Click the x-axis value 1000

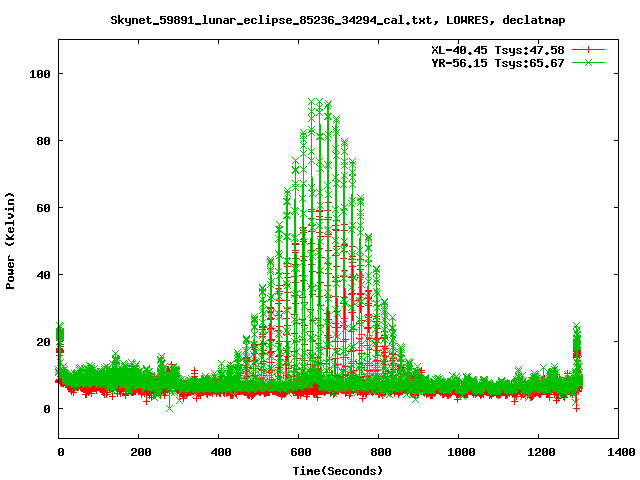point(461,452)
